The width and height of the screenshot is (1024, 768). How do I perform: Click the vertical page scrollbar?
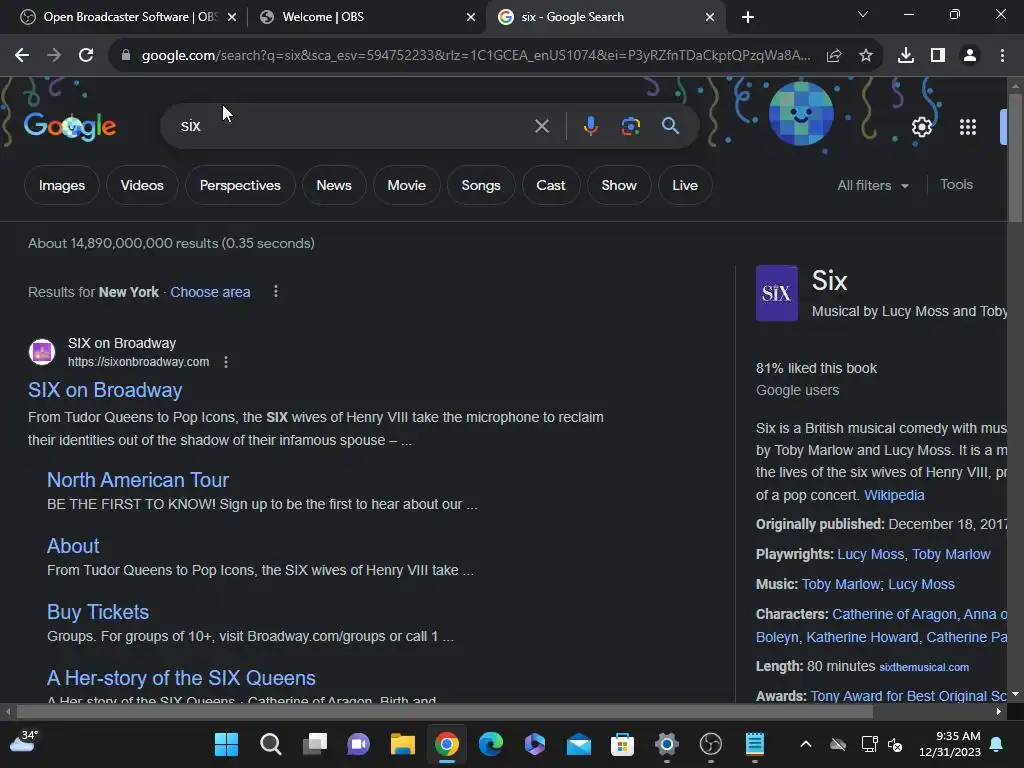coord(1015,159)
